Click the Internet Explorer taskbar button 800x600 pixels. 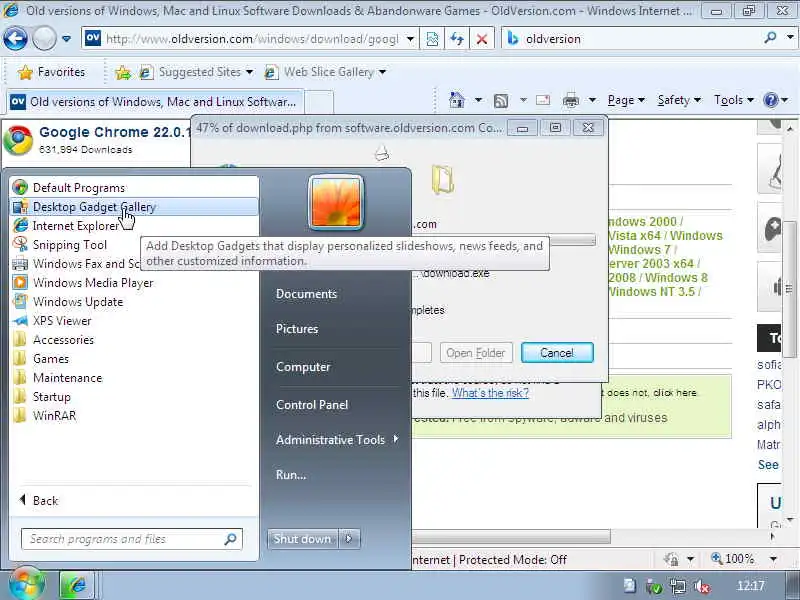77,585
